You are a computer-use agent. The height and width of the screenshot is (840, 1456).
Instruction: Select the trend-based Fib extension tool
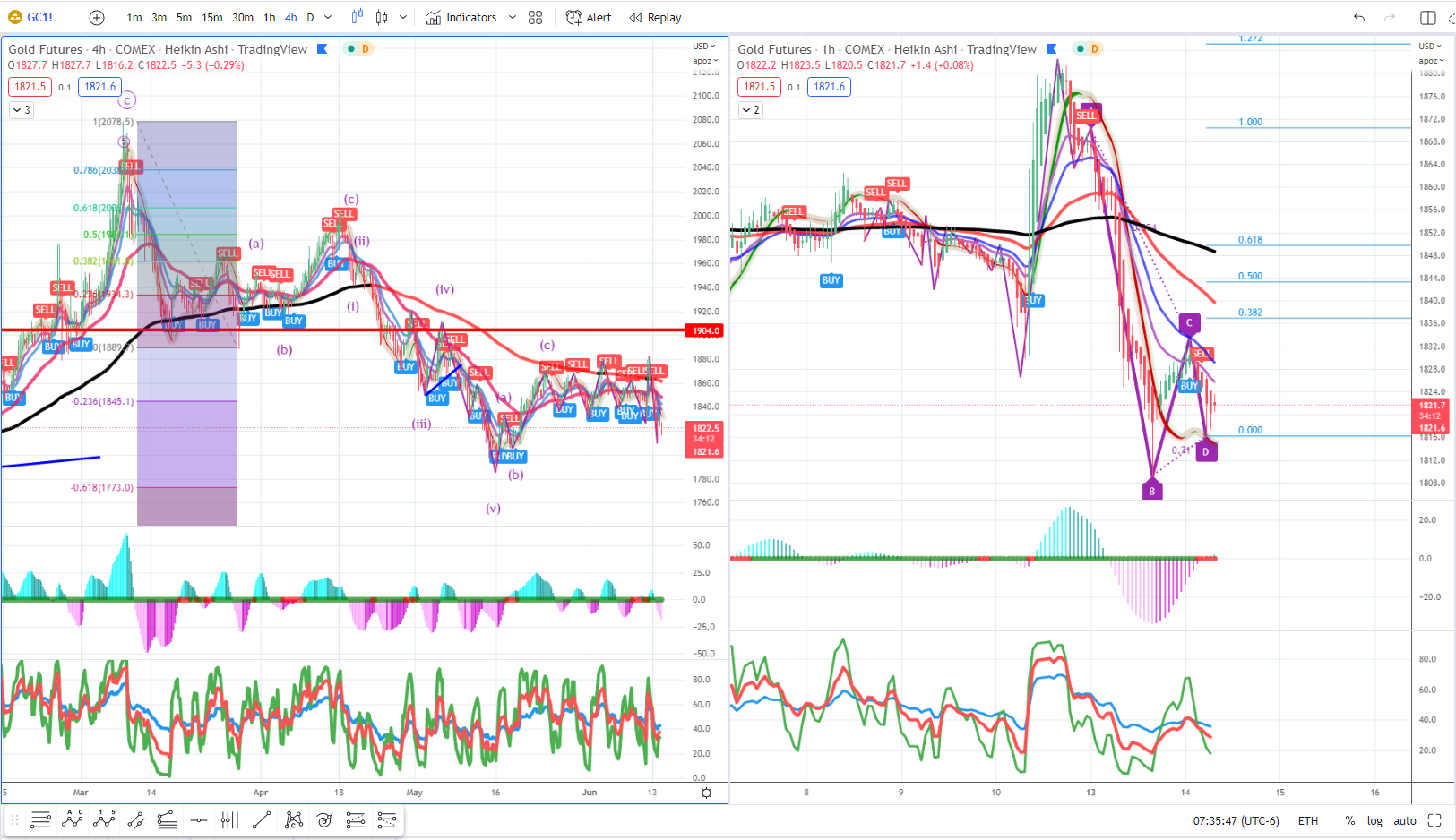point(167,819)
